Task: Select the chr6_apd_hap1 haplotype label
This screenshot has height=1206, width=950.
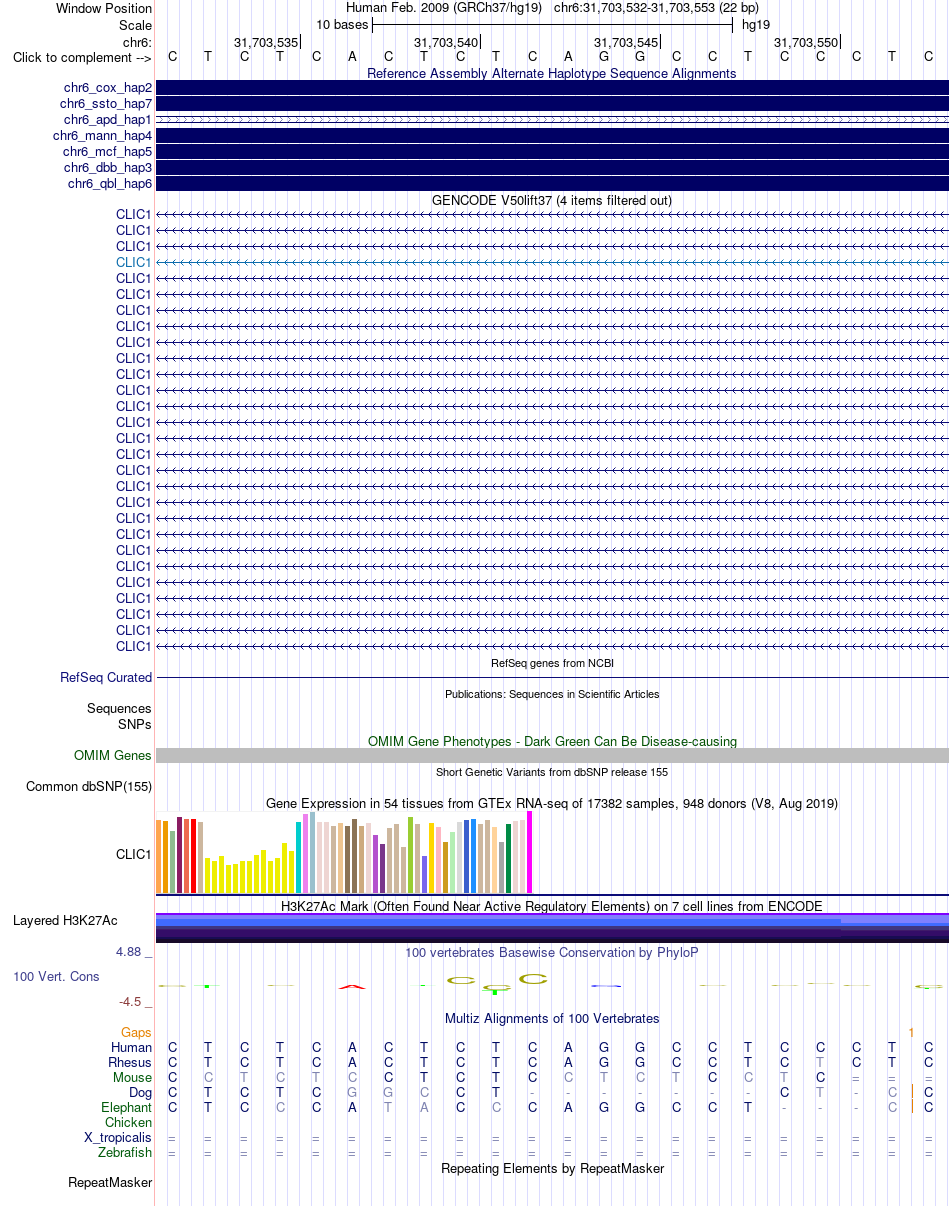Action: (106, 120)
